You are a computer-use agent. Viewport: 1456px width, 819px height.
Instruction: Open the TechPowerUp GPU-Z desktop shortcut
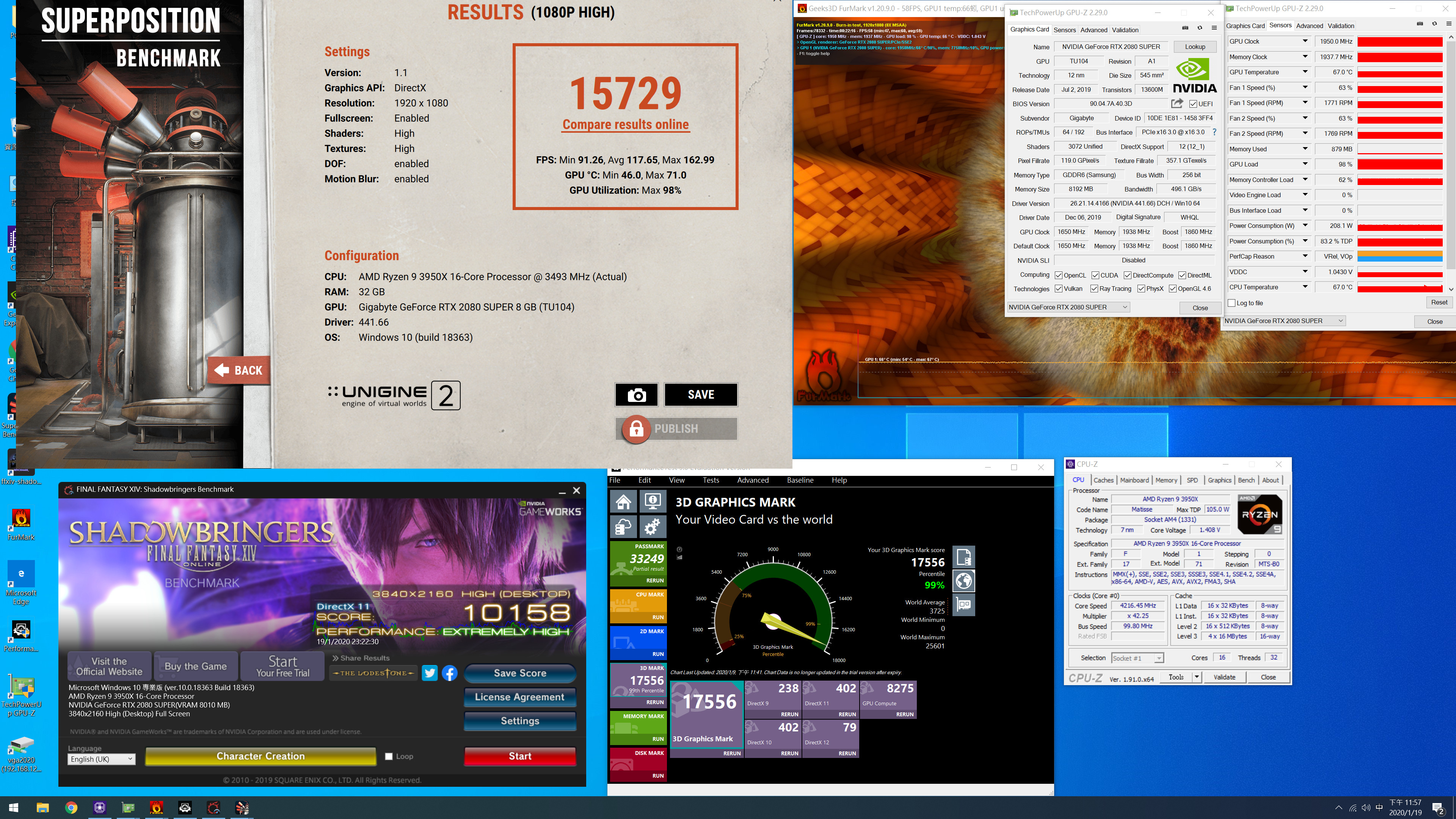(x=21, y=696)
